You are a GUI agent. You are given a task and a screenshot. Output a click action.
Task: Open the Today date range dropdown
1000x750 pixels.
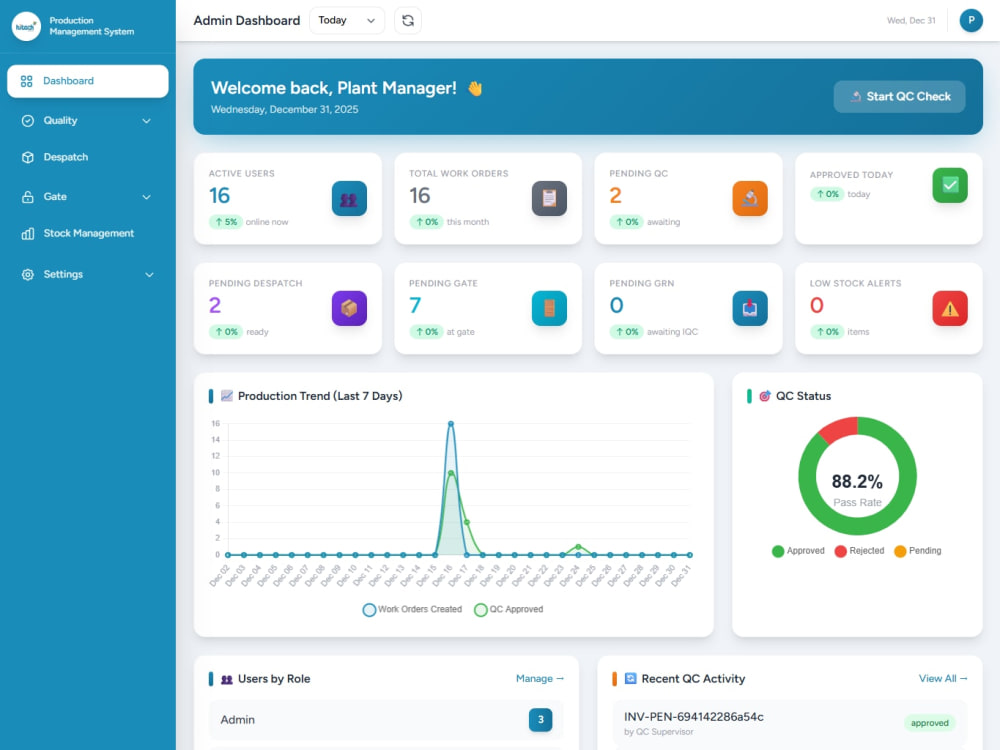tap(347, 20)
